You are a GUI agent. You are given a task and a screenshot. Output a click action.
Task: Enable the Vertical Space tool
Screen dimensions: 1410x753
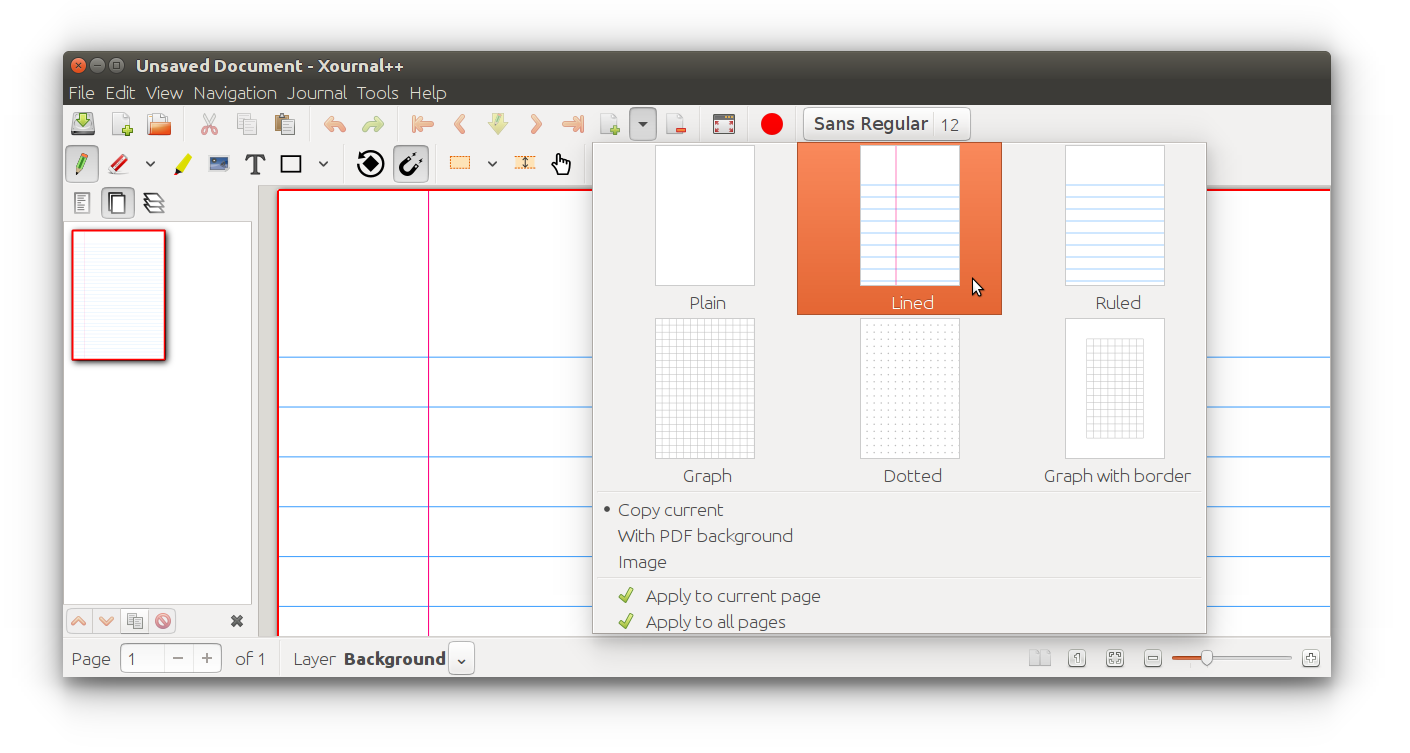pos(524,163)
